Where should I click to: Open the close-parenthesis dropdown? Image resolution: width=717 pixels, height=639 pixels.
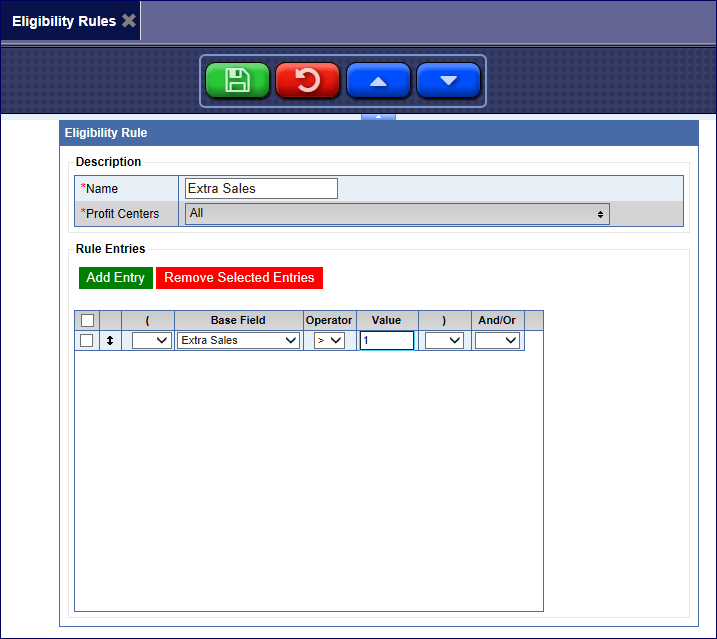444,341
